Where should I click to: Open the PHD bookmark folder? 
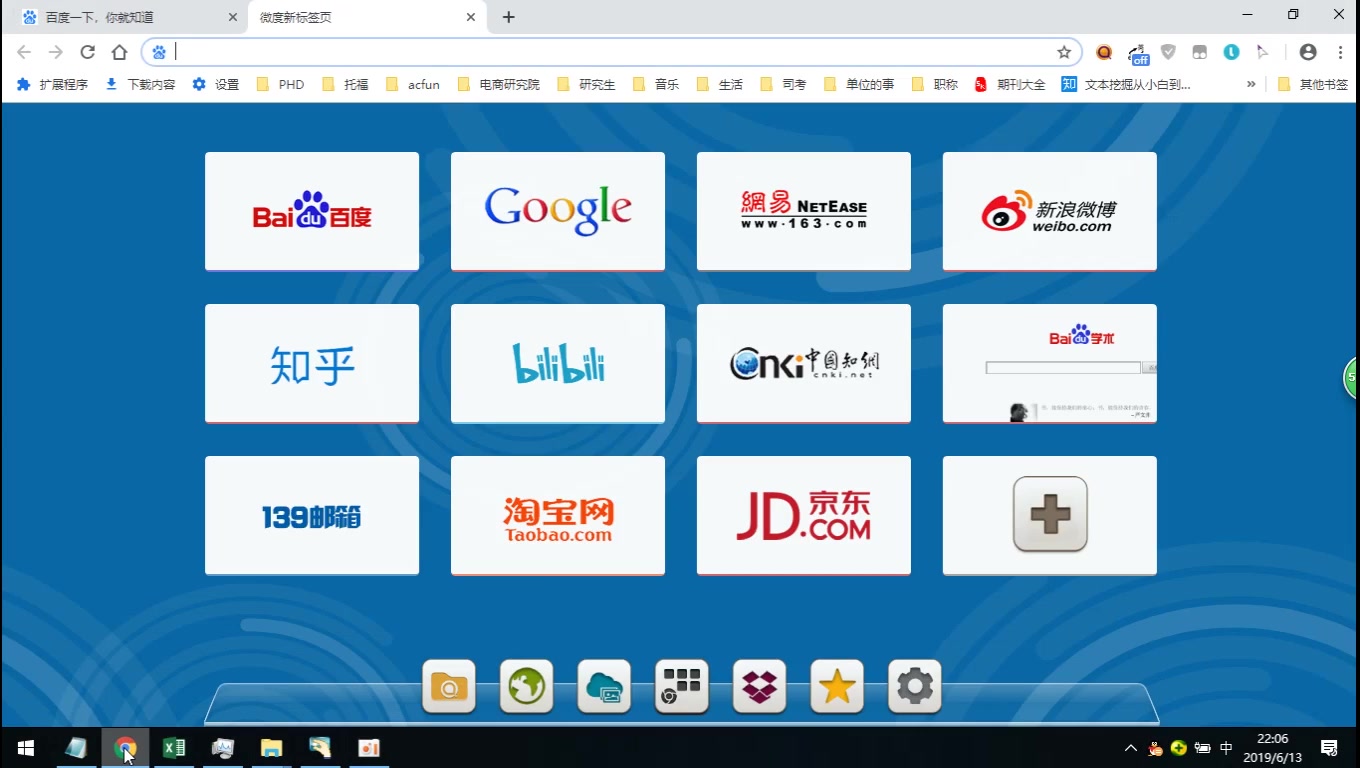click(281, 84)
